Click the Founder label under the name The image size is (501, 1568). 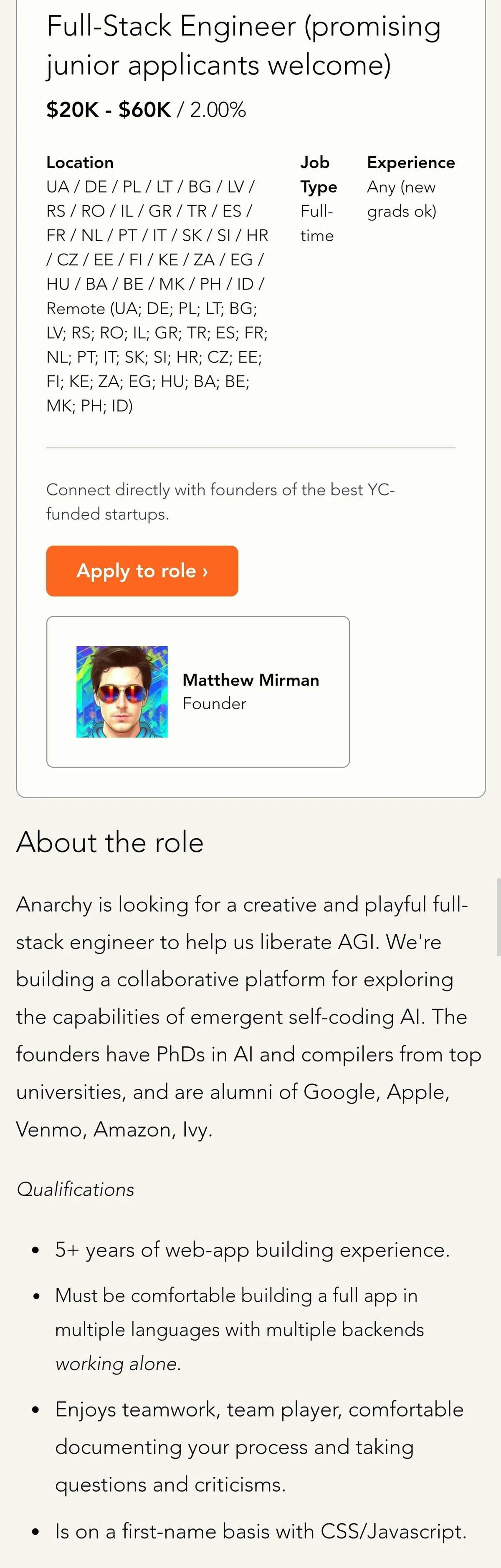pyautogui.click(x=214, y=703)
